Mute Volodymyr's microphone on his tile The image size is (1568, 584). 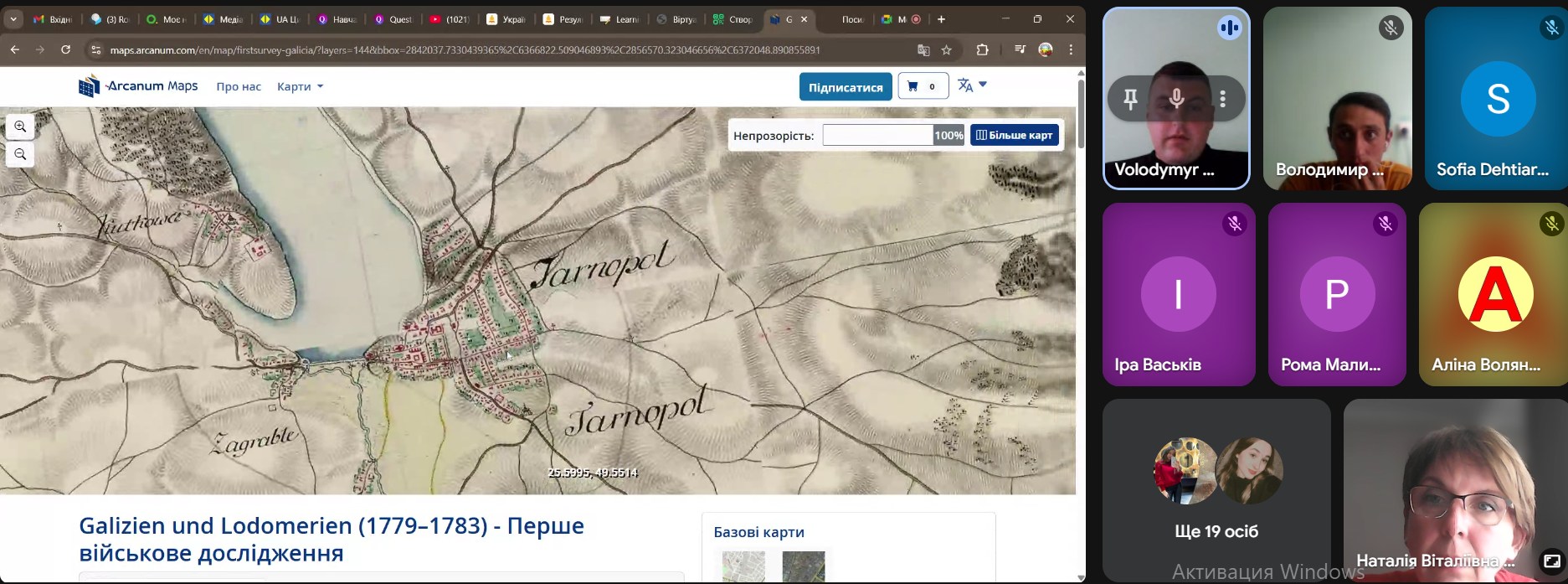click(1176, 100)
